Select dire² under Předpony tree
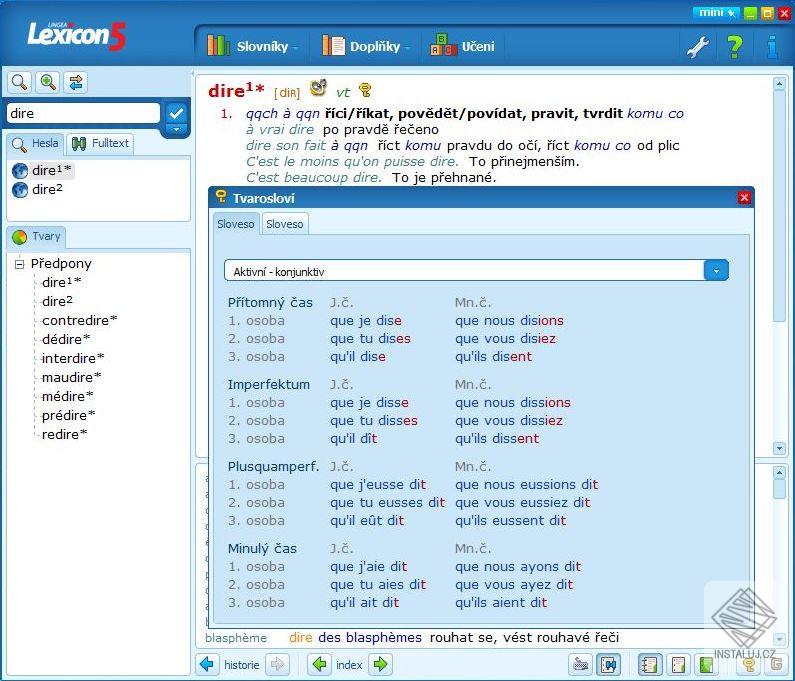The image size is (795, 681). (x=57, y=301)
